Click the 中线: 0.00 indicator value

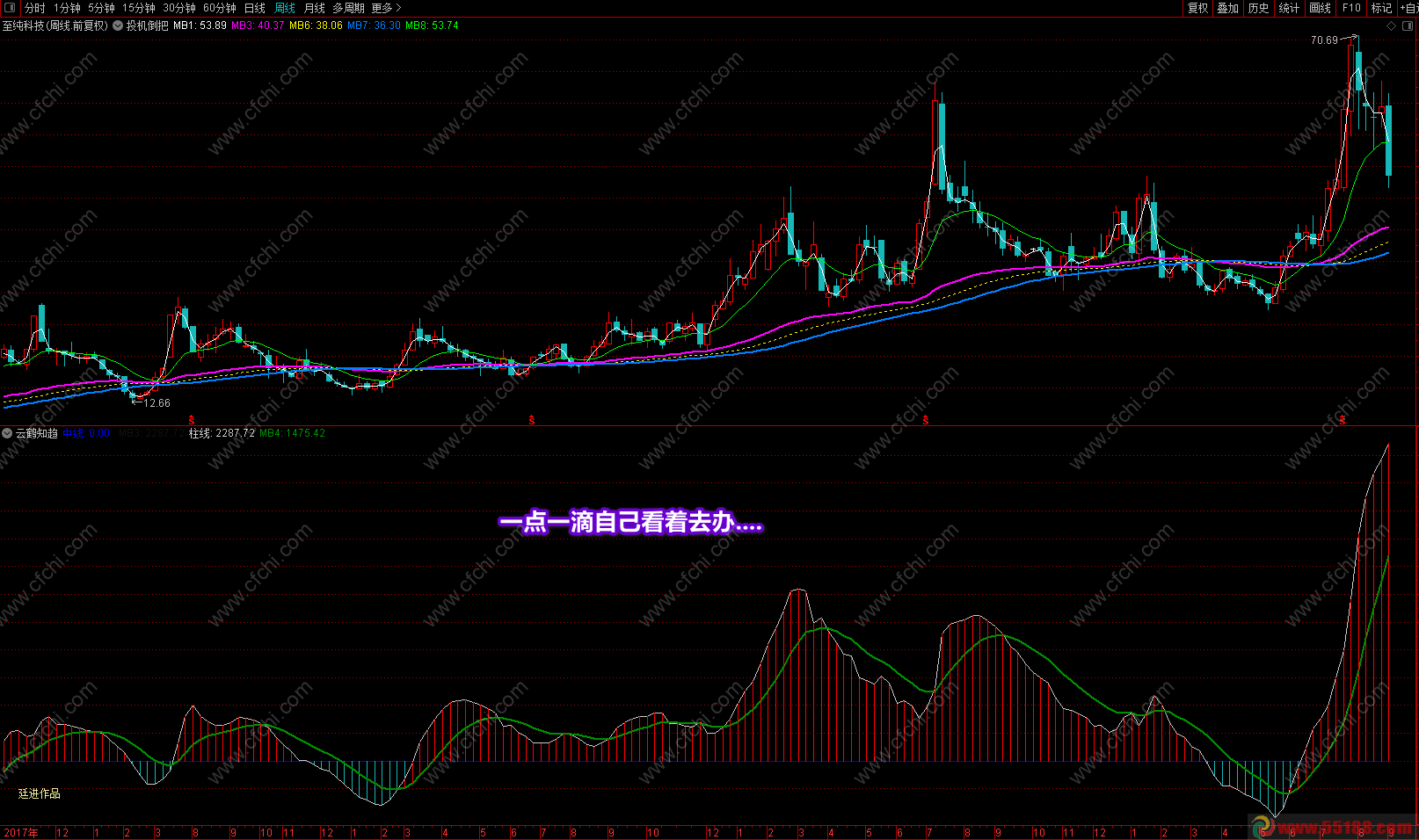pos(86,433)
